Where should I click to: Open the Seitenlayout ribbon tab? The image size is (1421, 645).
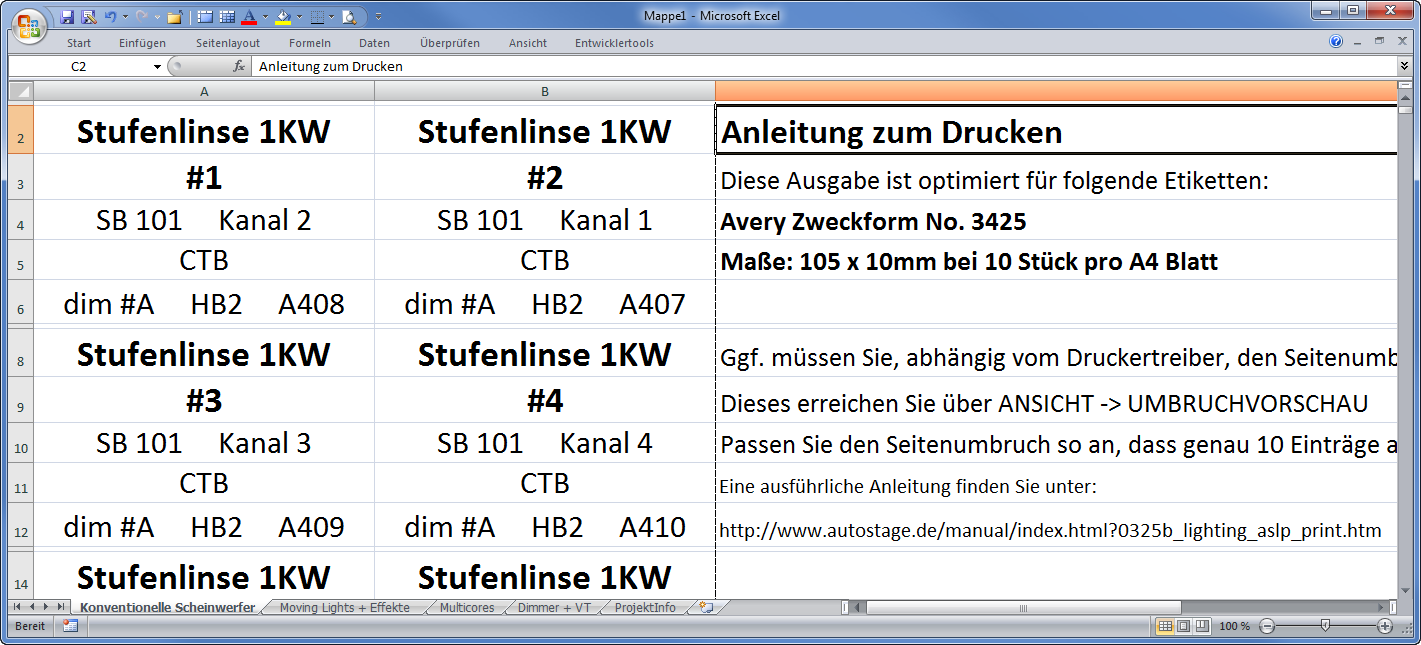click(x=228, y=43)
